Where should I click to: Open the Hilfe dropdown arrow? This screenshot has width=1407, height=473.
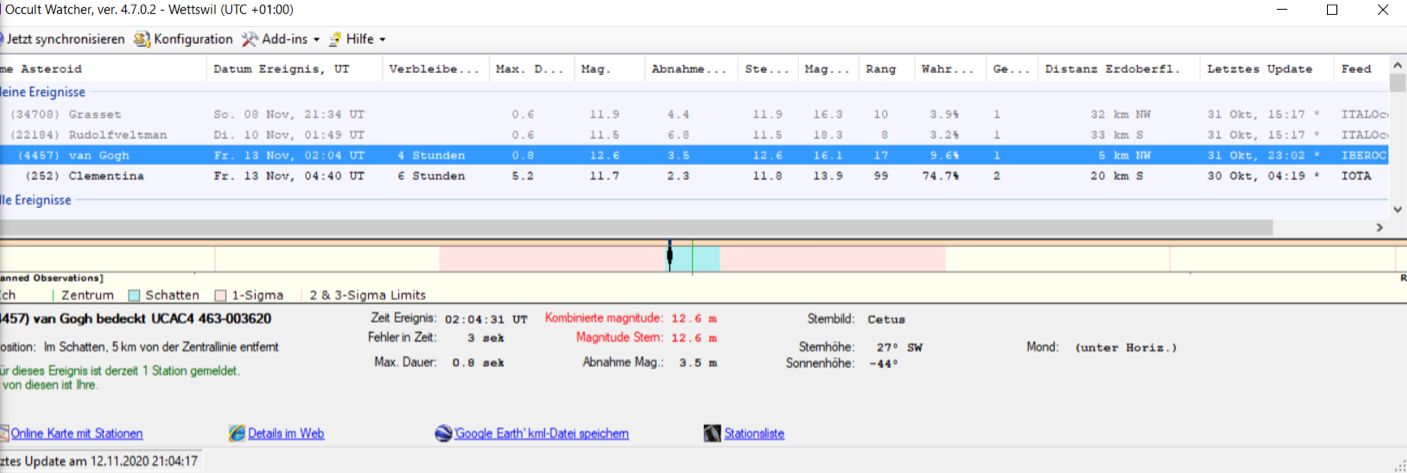coord(382,40)
